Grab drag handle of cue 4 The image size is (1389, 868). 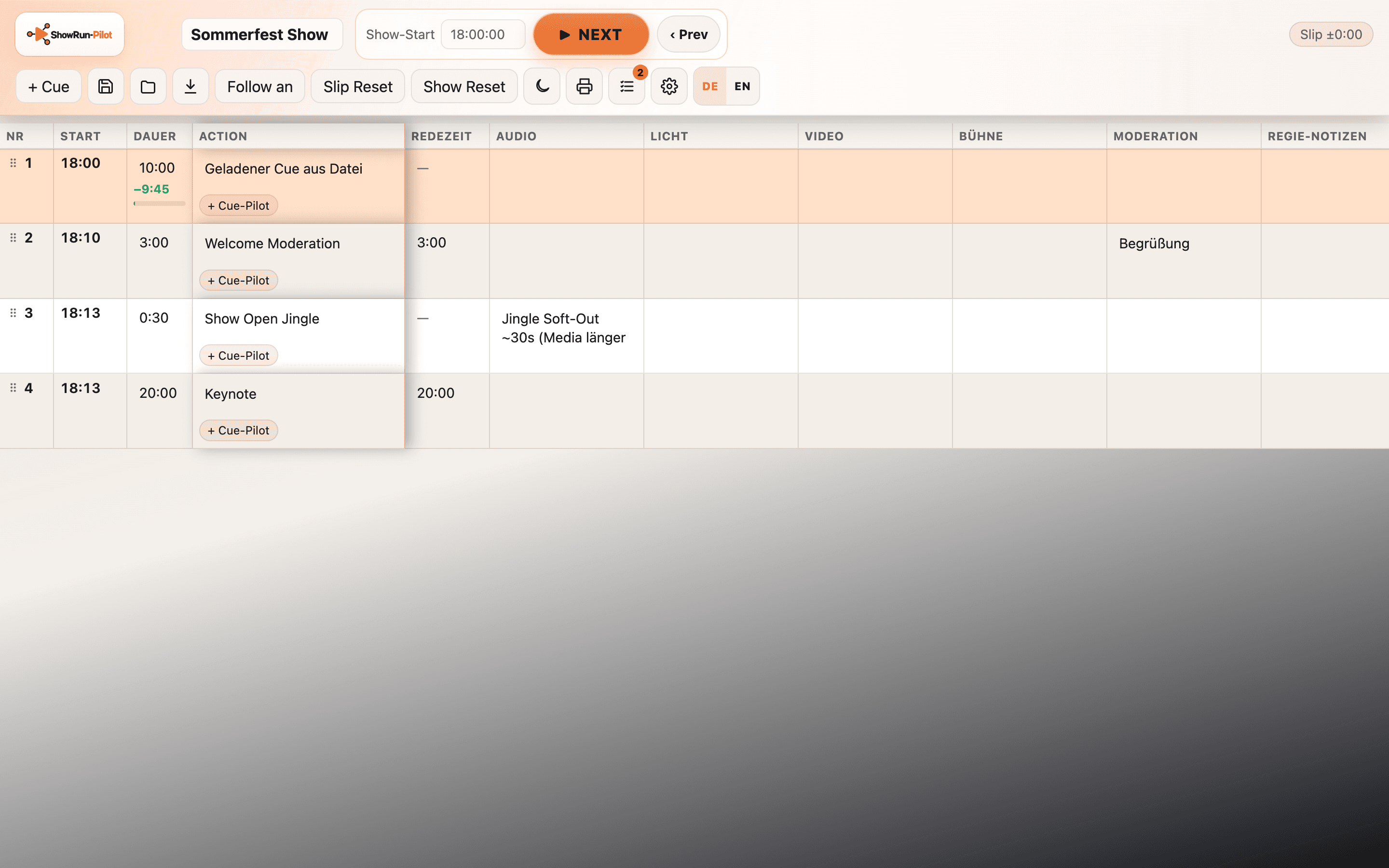click(x=13, y=388)
